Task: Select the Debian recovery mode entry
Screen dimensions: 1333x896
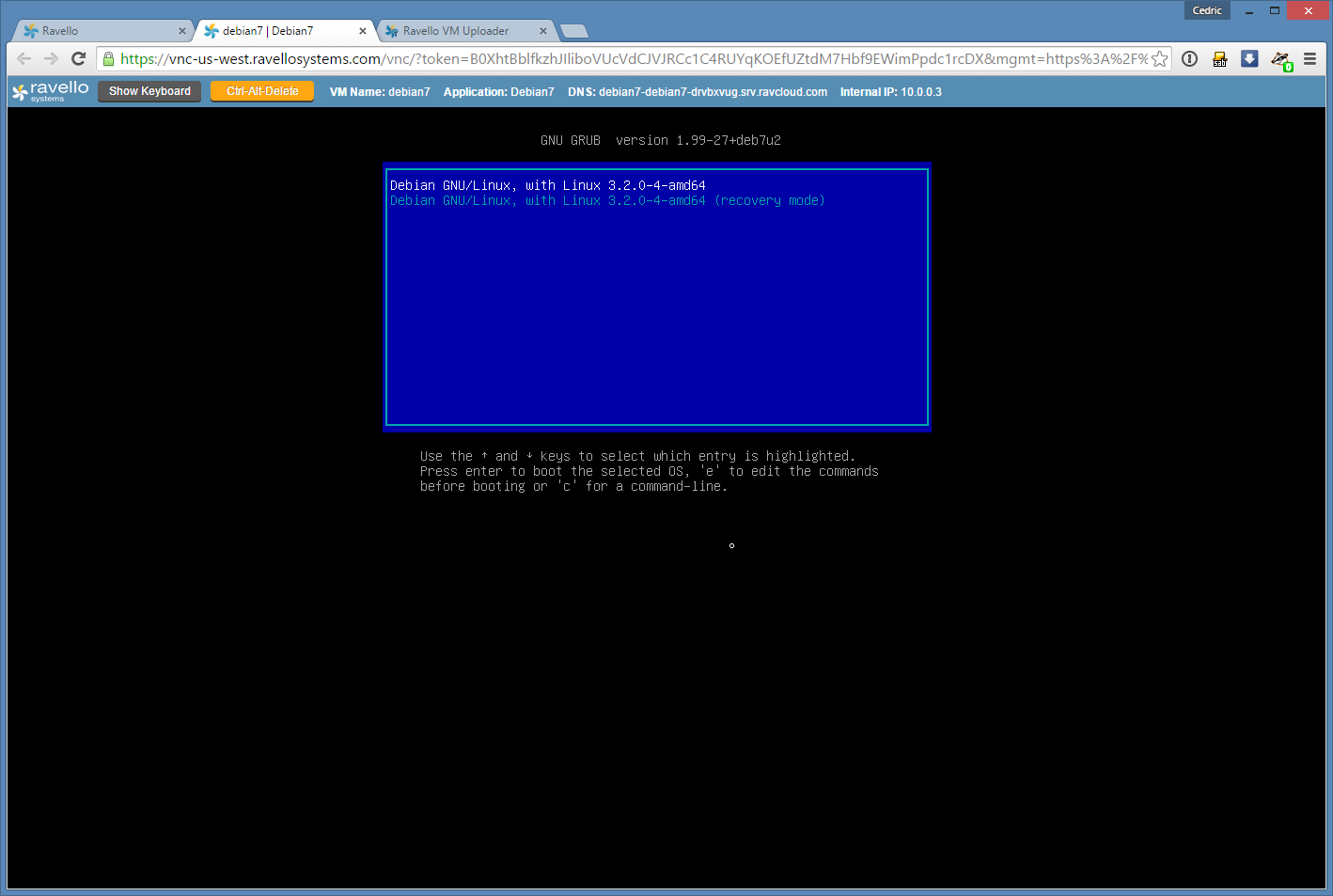Action: pyautogui.click(x=607, y=200)
